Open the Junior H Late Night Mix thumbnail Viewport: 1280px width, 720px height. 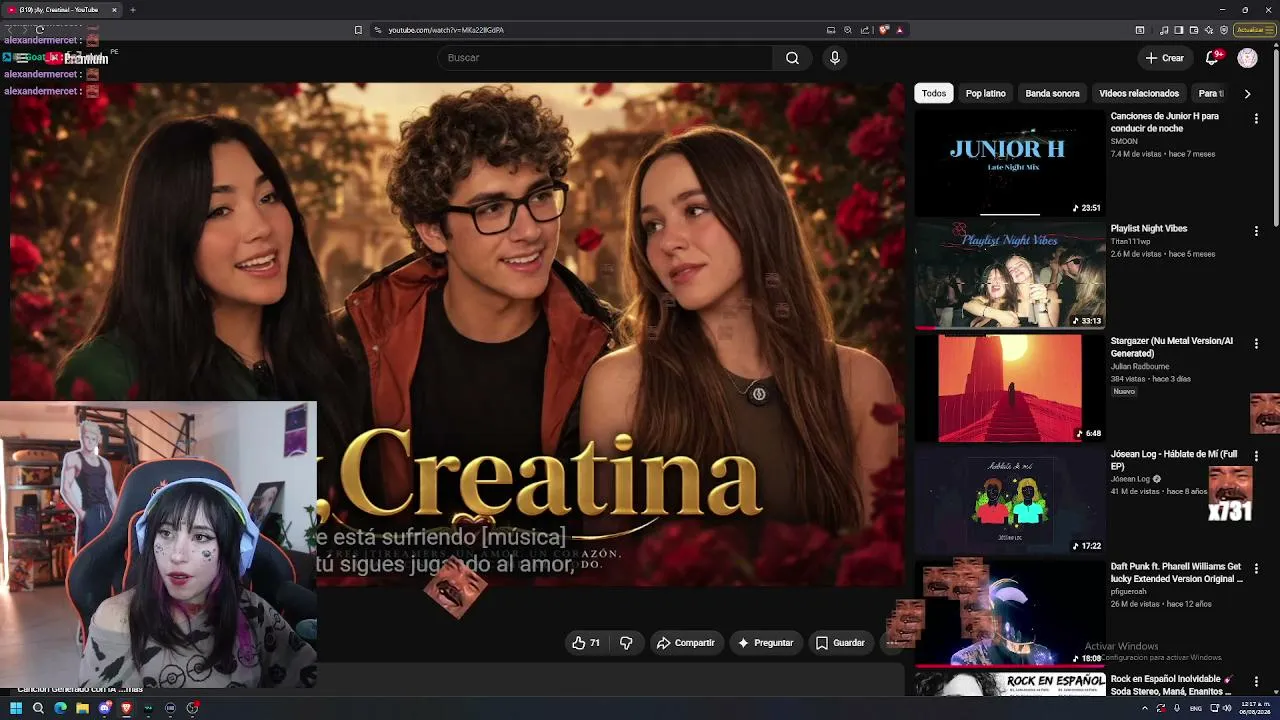coord(1010,162)
